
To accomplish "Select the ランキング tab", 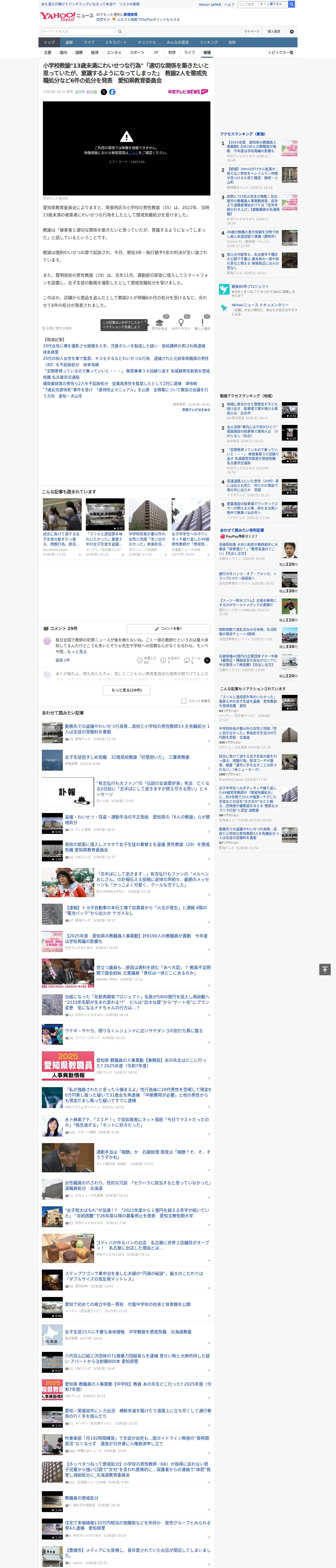I will [x=209, y=42].
